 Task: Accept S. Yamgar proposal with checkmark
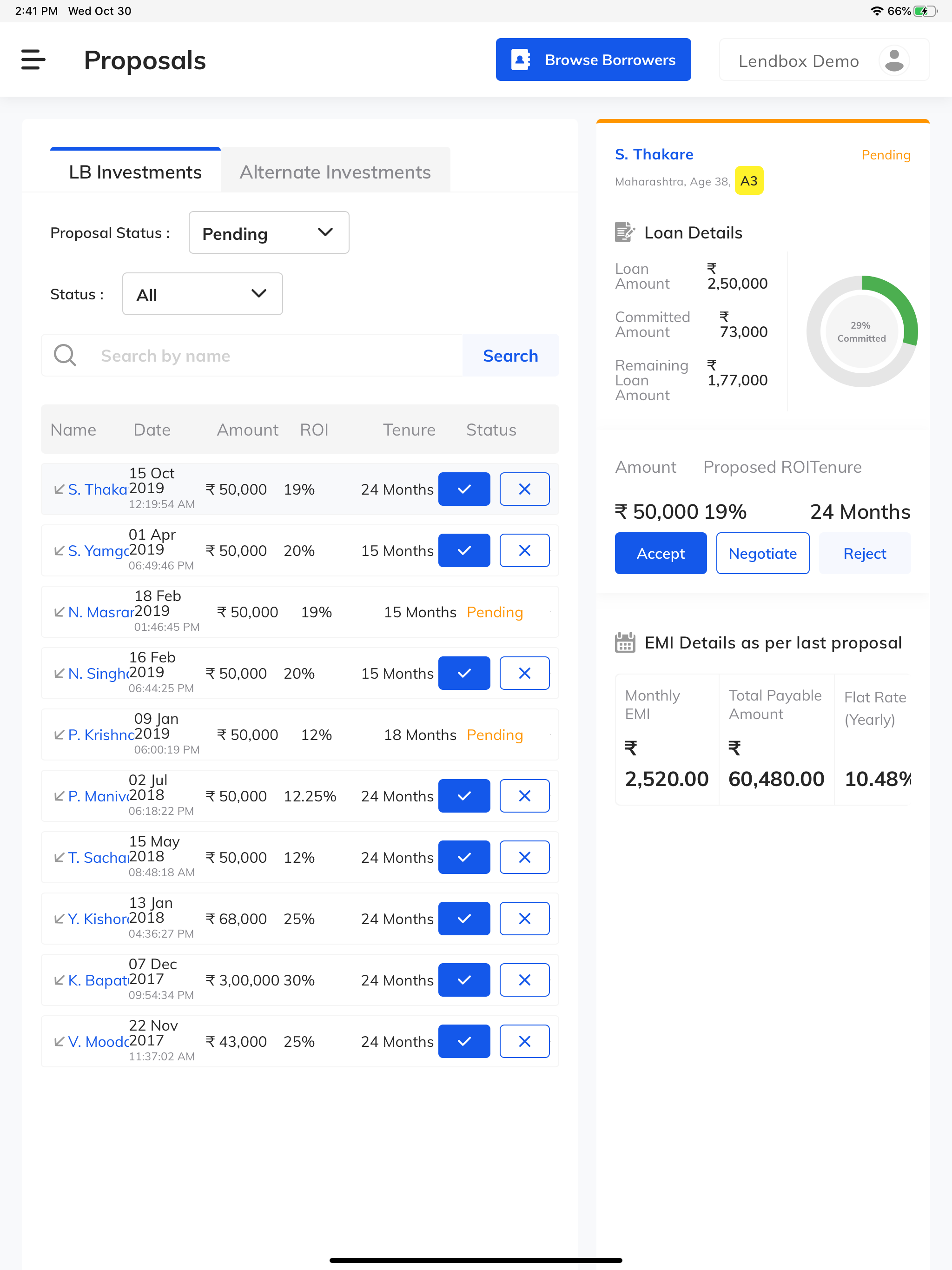tap(464, 550)
